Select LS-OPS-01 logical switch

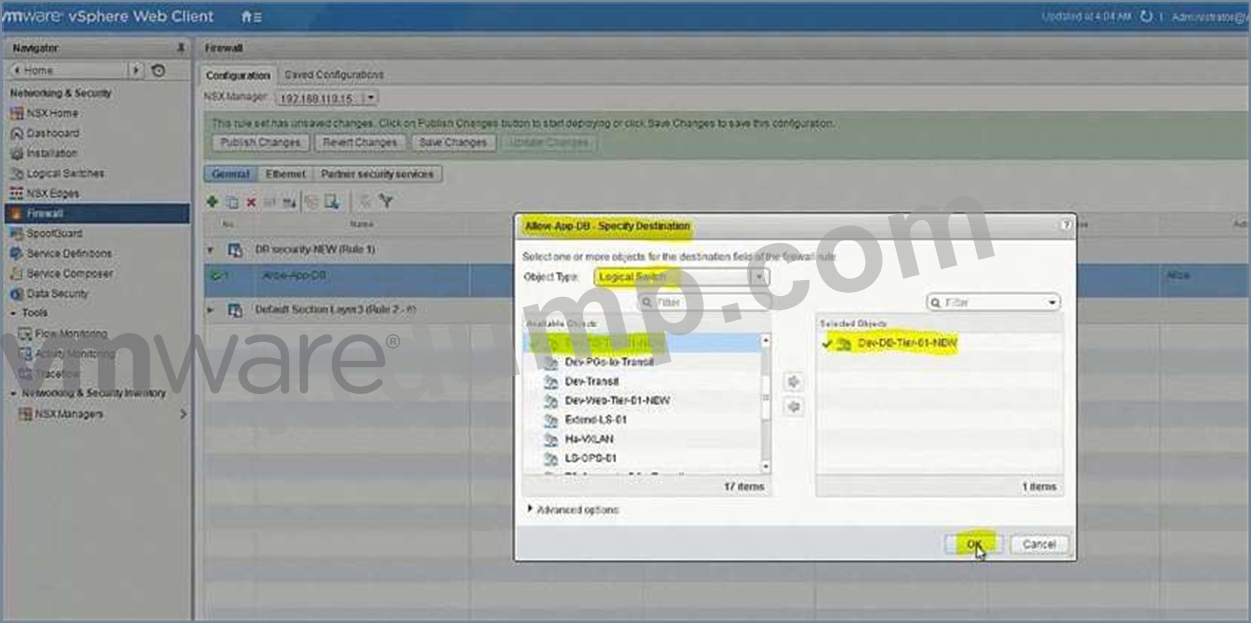[591, 458]
